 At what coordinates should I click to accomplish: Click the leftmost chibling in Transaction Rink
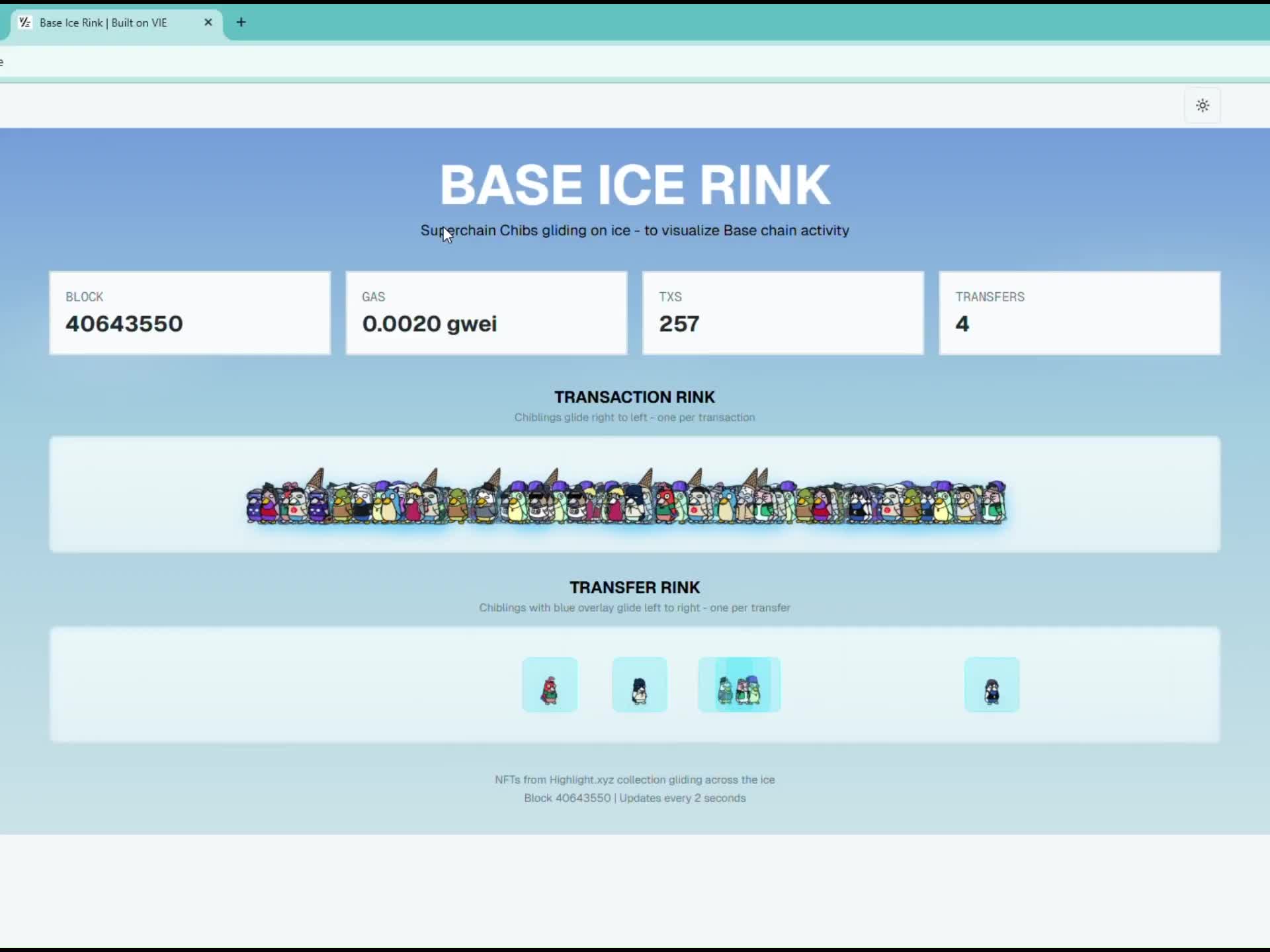(255, 506)
